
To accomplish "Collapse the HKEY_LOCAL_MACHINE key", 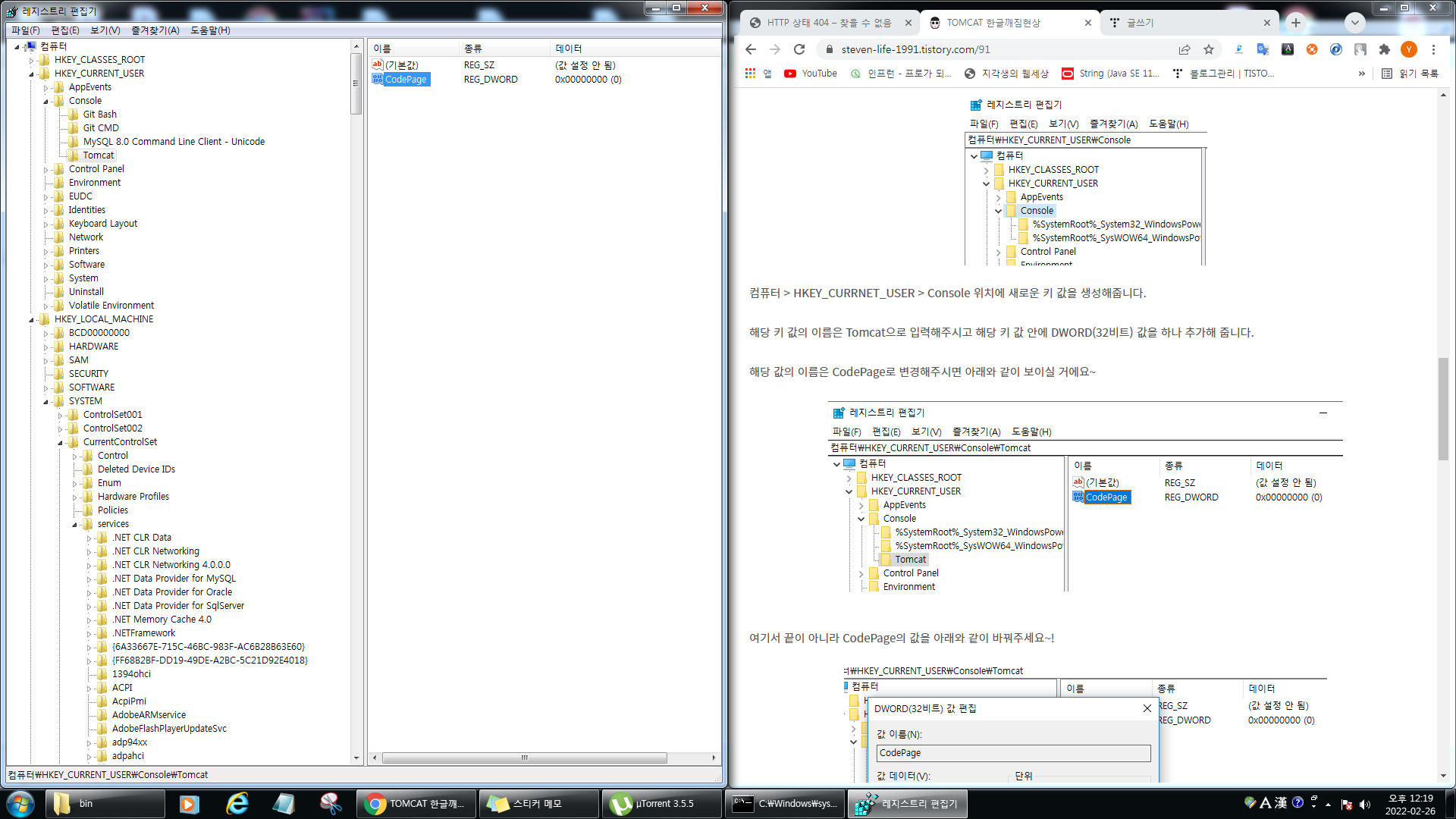I will pos(32,319).
